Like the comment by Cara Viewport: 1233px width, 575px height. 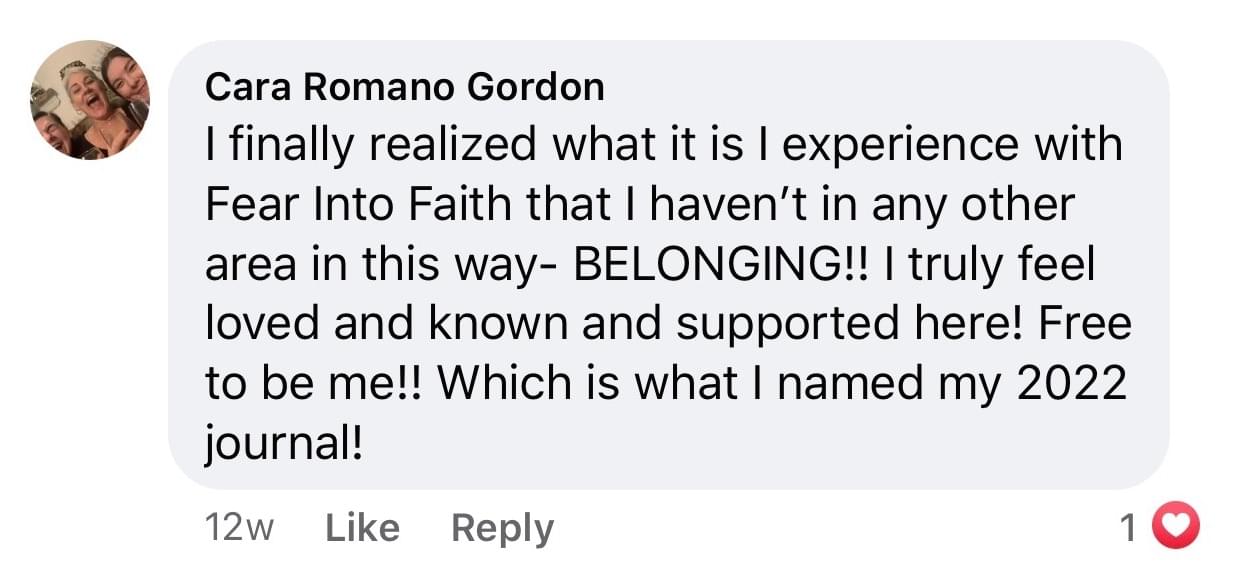click(x=362, y=528)
